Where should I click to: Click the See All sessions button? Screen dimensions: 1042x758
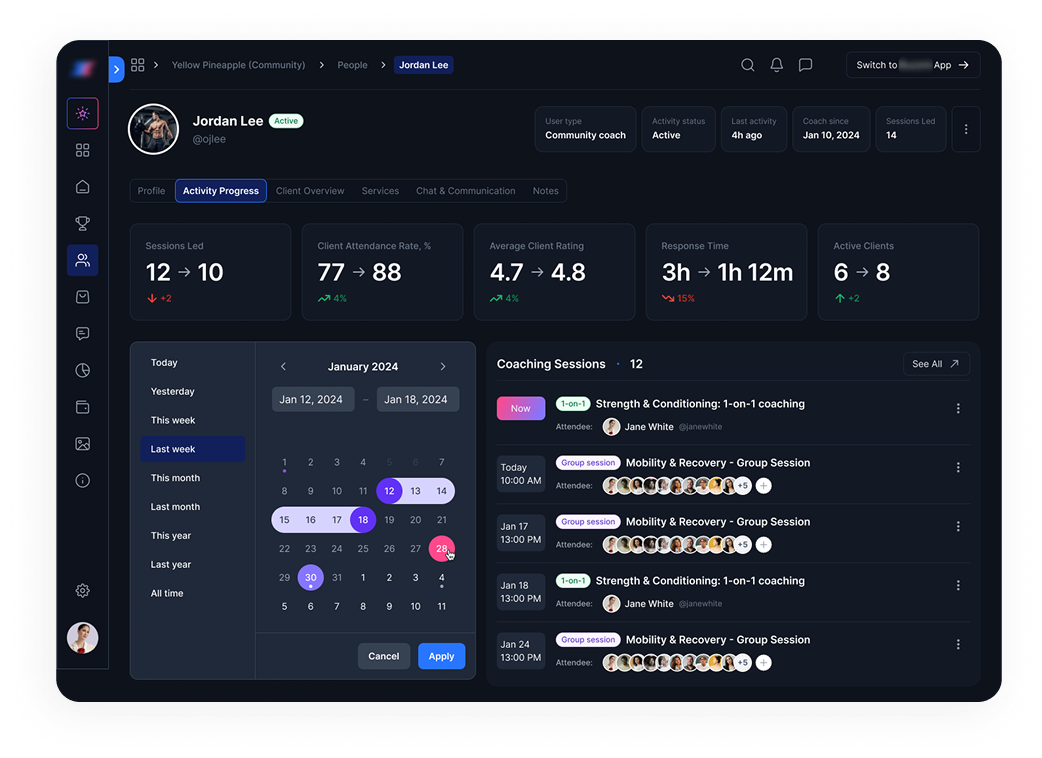click(935, 364)
